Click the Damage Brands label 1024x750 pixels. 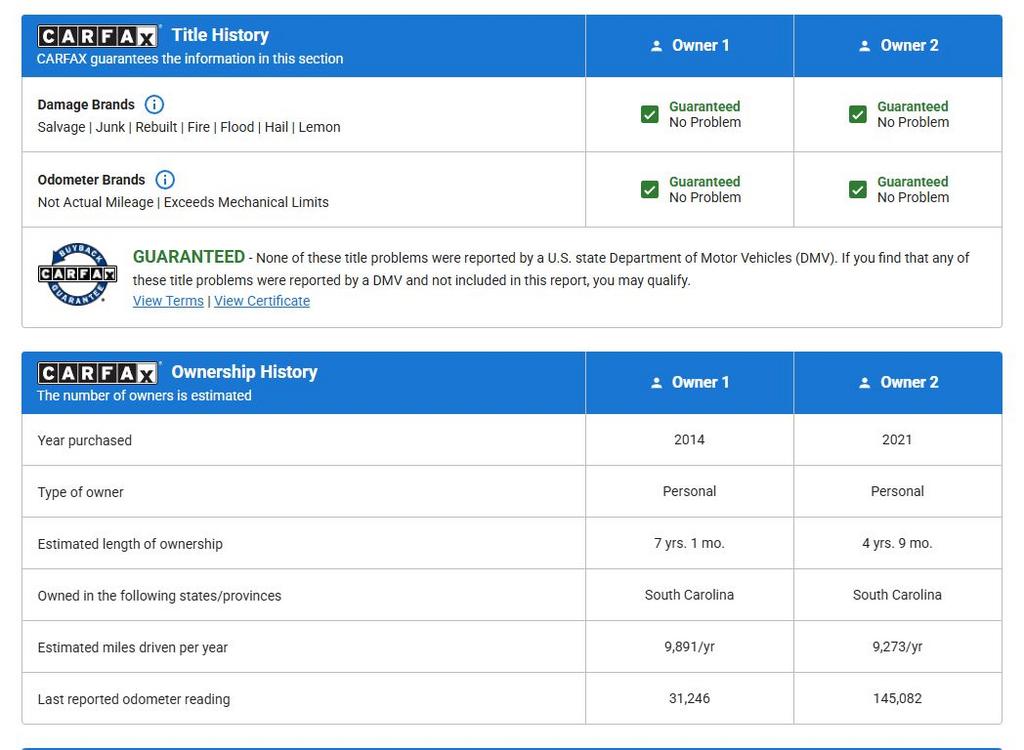pos(86,105)
